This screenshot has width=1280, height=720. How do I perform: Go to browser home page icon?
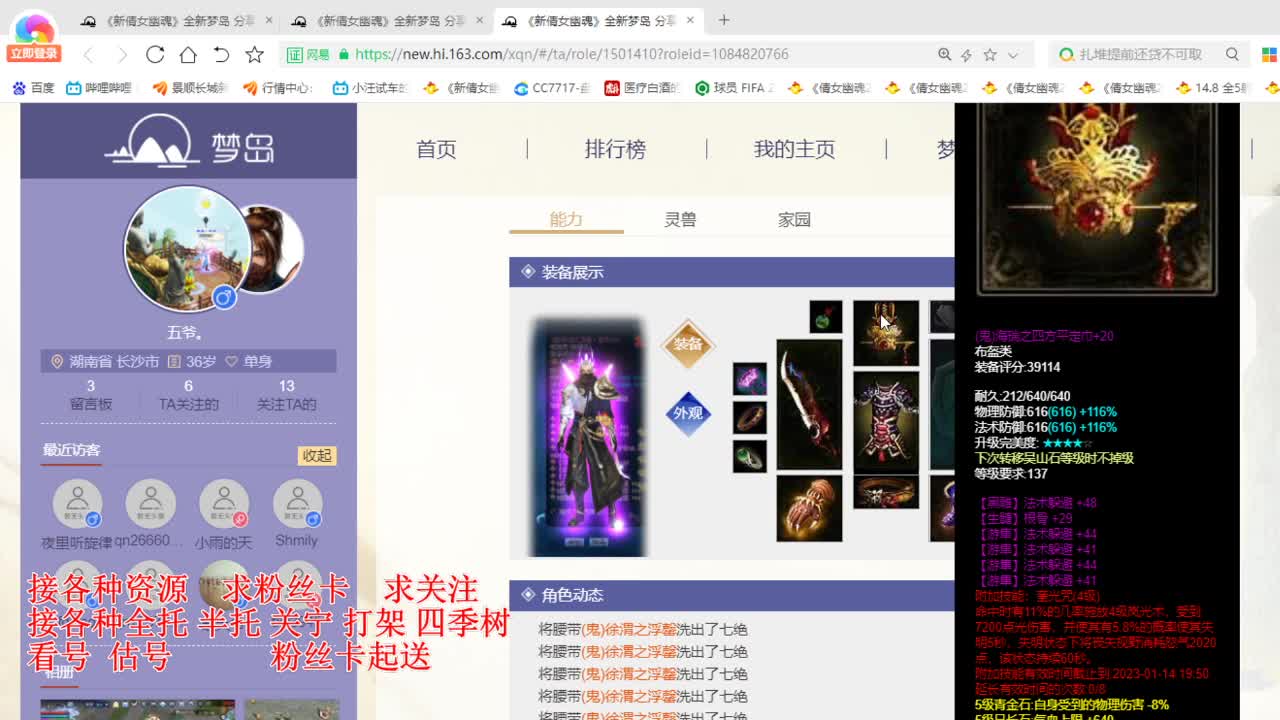pos(188,55)
